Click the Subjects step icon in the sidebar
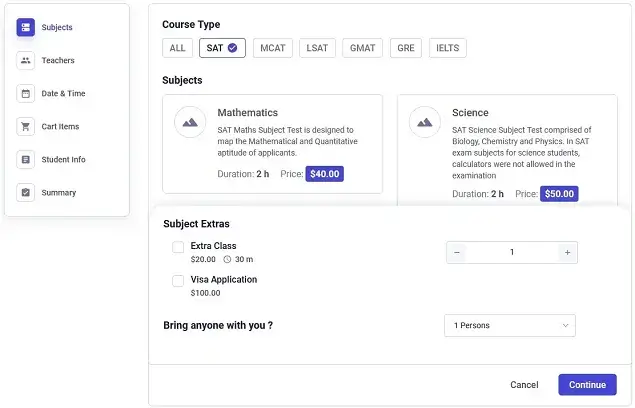 [26, 27]
